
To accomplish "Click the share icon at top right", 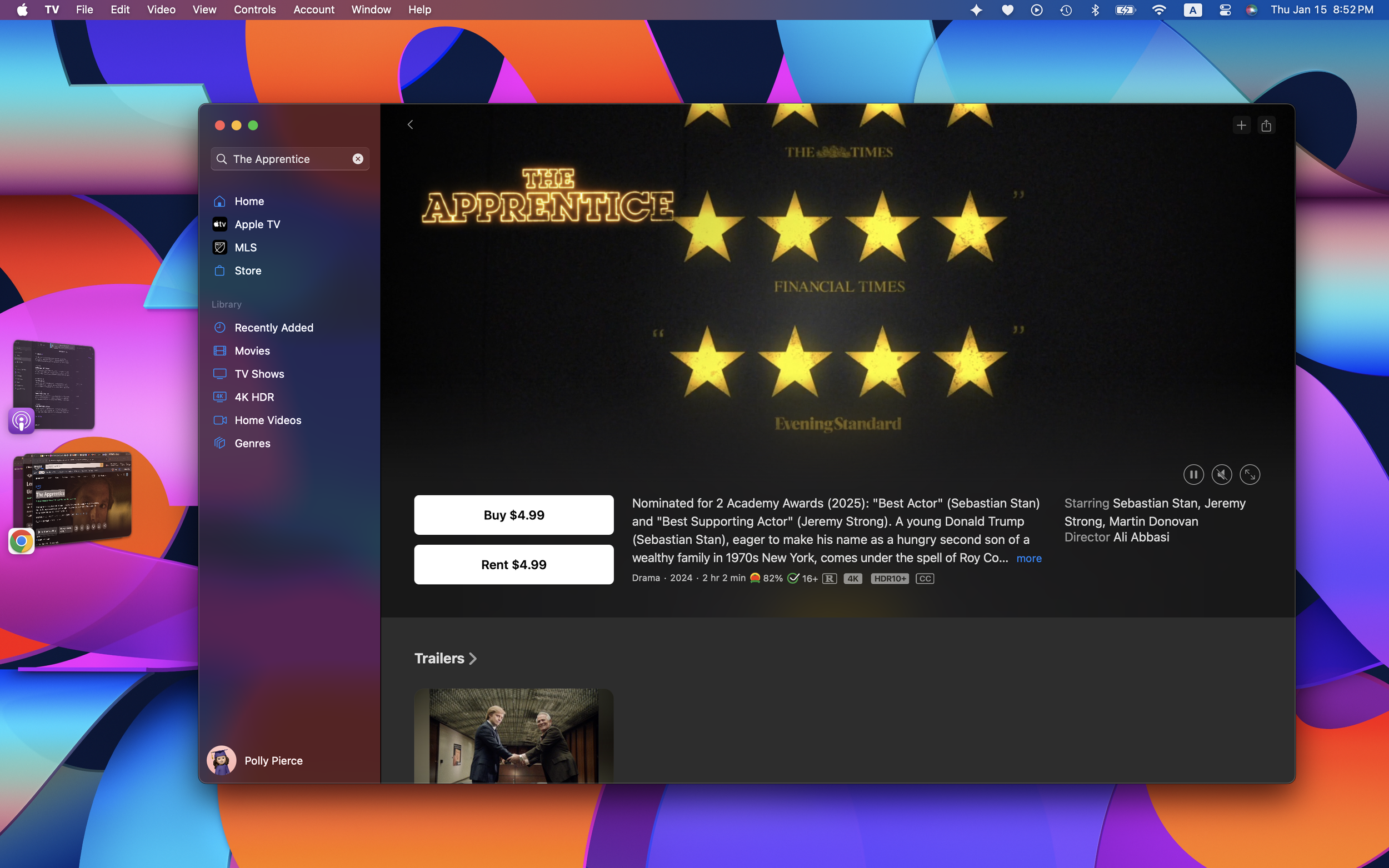I will (1266, 125).
